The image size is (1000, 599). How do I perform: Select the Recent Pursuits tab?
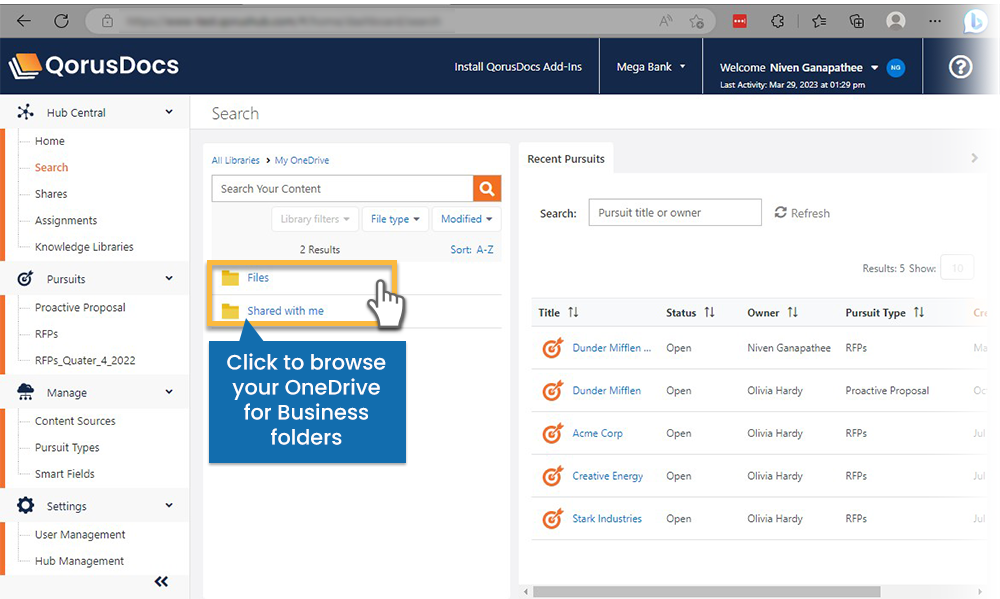(x=566, y=159)
